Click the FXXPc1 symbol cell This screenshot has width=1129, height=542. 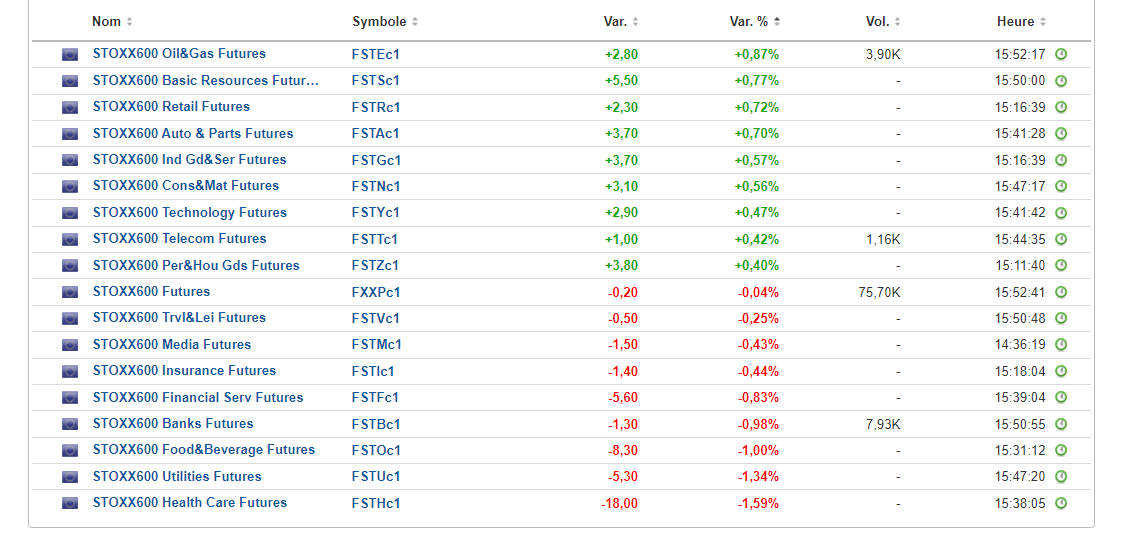tap(376, 292)
